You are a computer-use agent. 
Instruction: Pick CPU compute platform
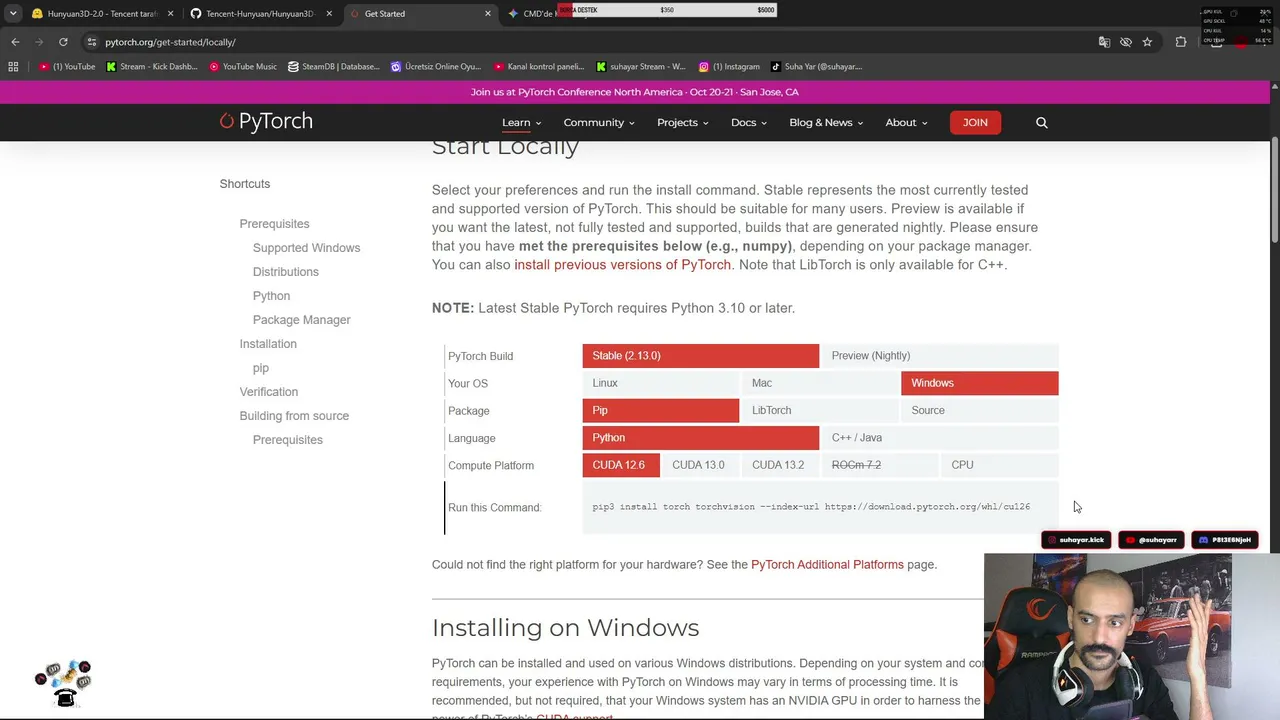[x=1000, y=465]
